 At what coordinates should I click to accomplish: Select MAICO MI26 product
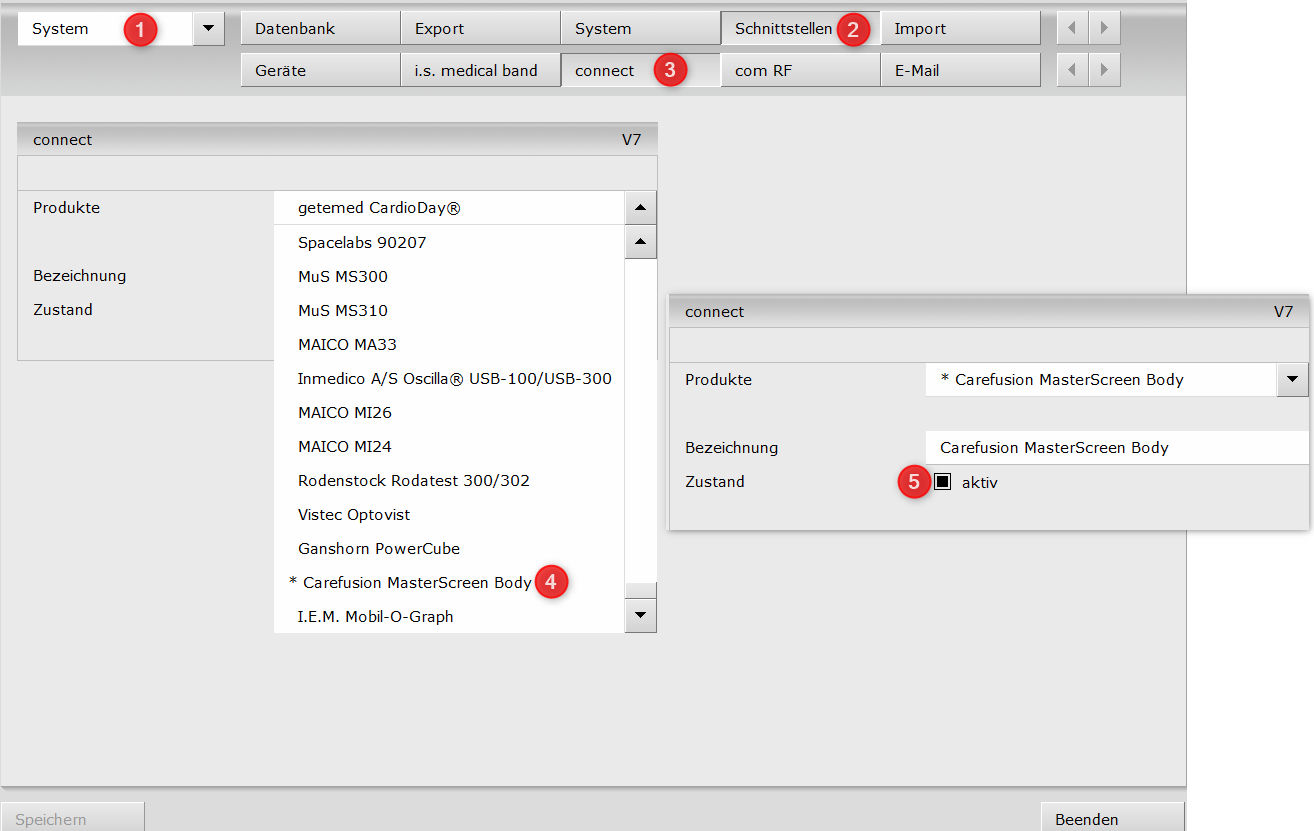click(449, 412)
